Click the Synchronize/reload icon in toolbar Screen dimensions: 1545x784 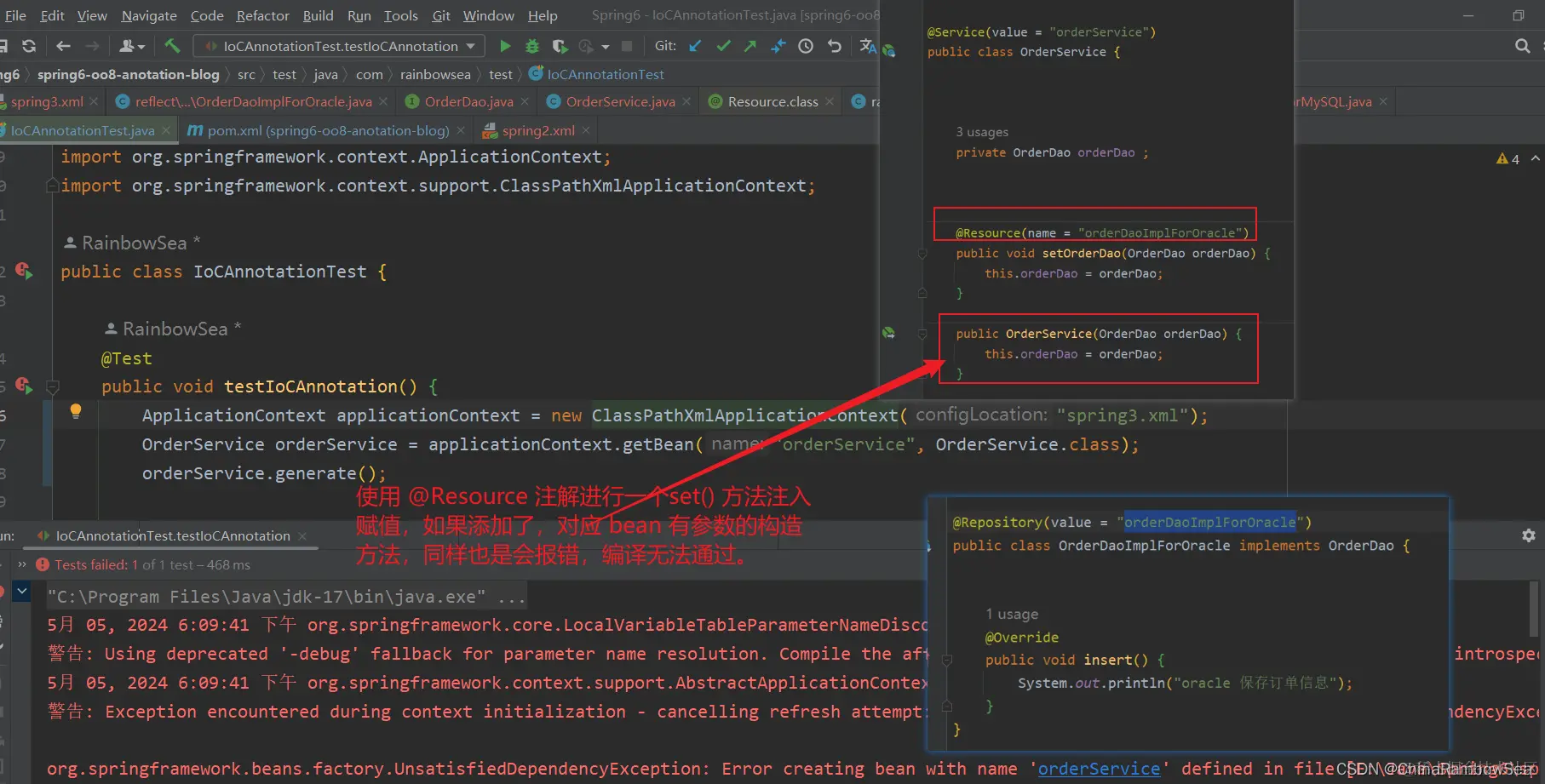tap(29, 46)
